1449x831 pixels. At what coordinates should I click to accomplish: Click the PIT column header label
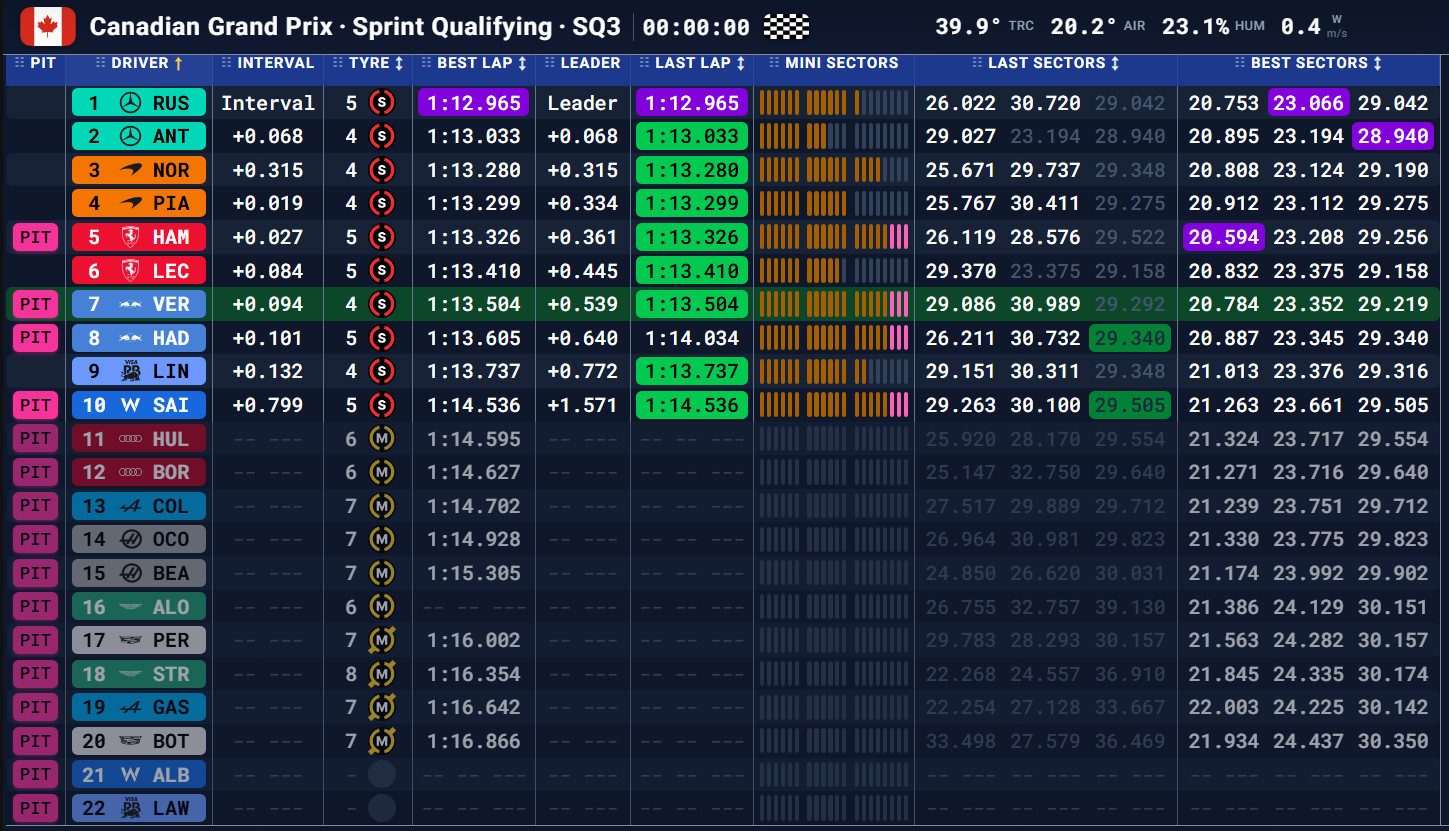(43, 63)
